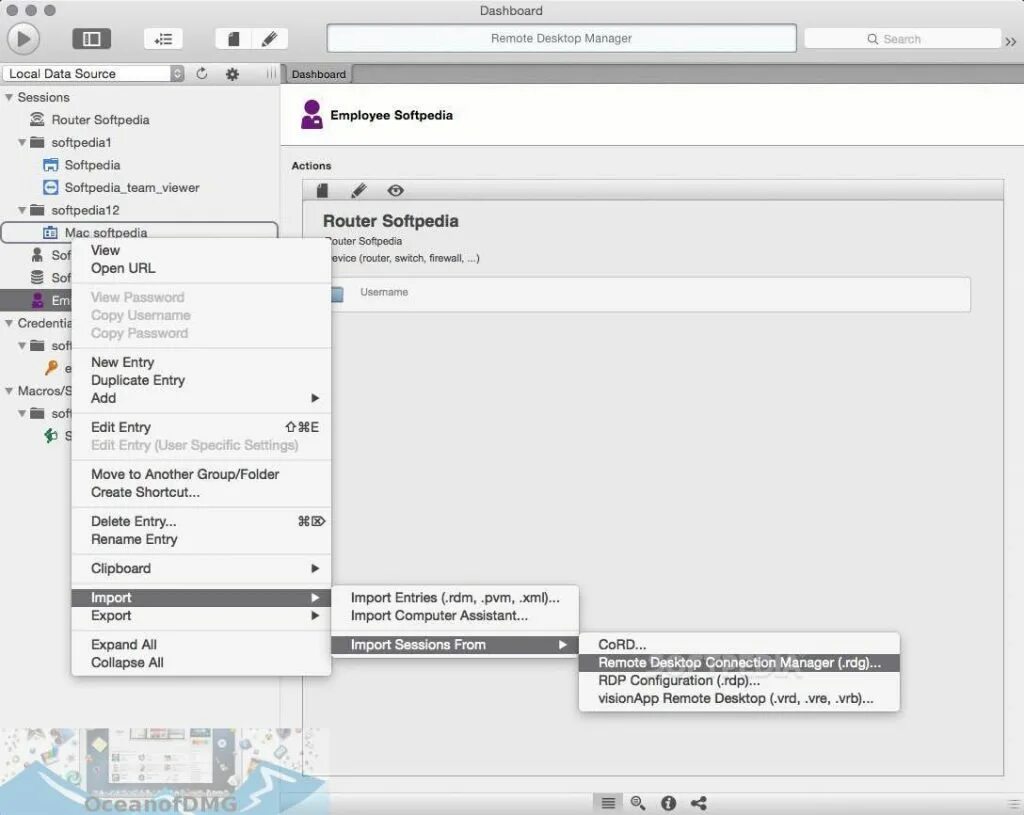1024x815 pixels.
Task: Click the Actions panel document icon
Action: pyautogui.click(x=322, y=190)
